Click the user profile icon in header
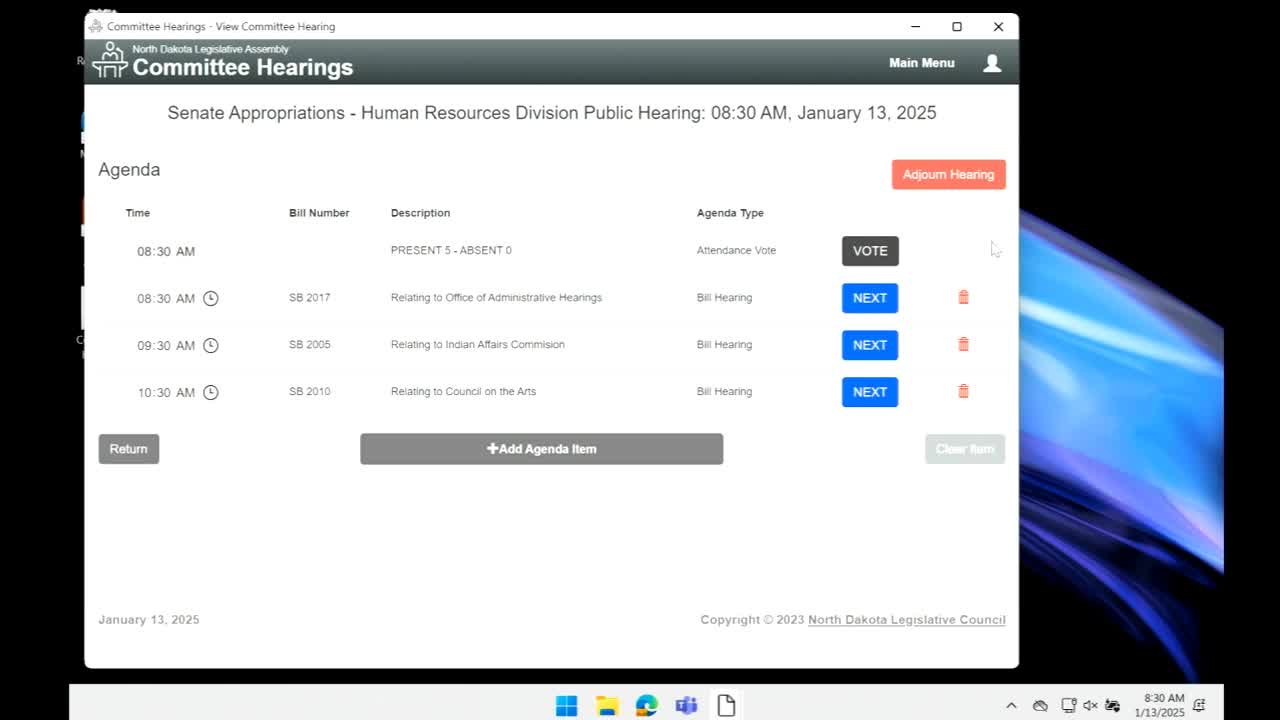Screen dimensions: 1280x720 coord(991,63)
